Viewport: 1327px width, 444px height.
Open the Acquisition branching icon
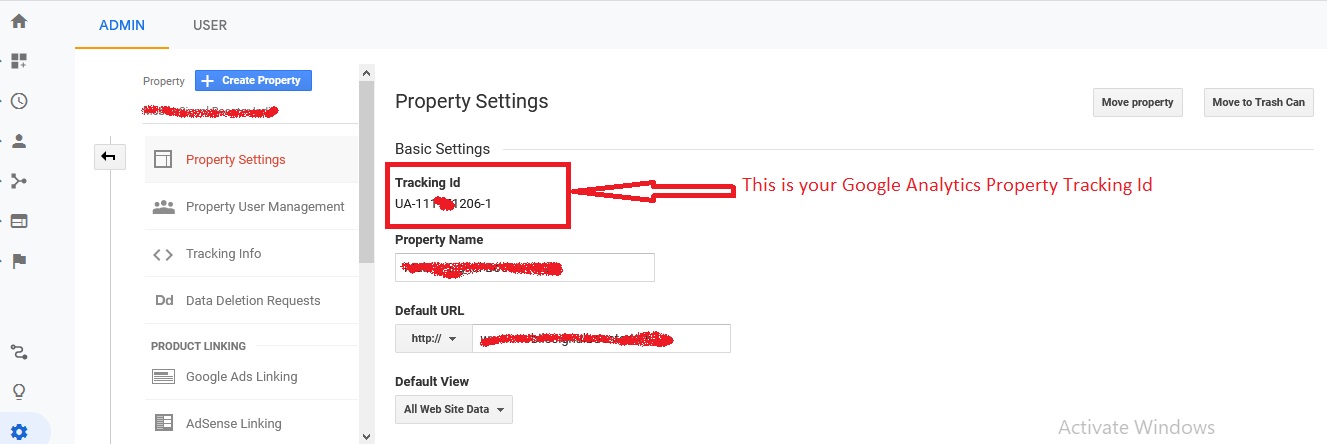19,181
